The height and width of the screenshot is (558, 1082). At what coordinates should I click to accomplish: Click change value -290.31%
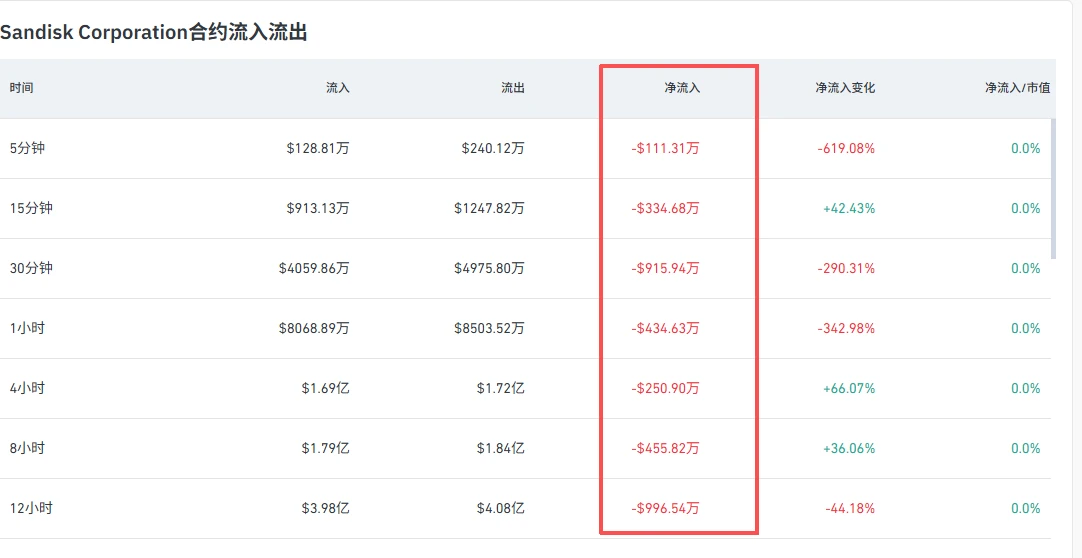coord(846,268)
